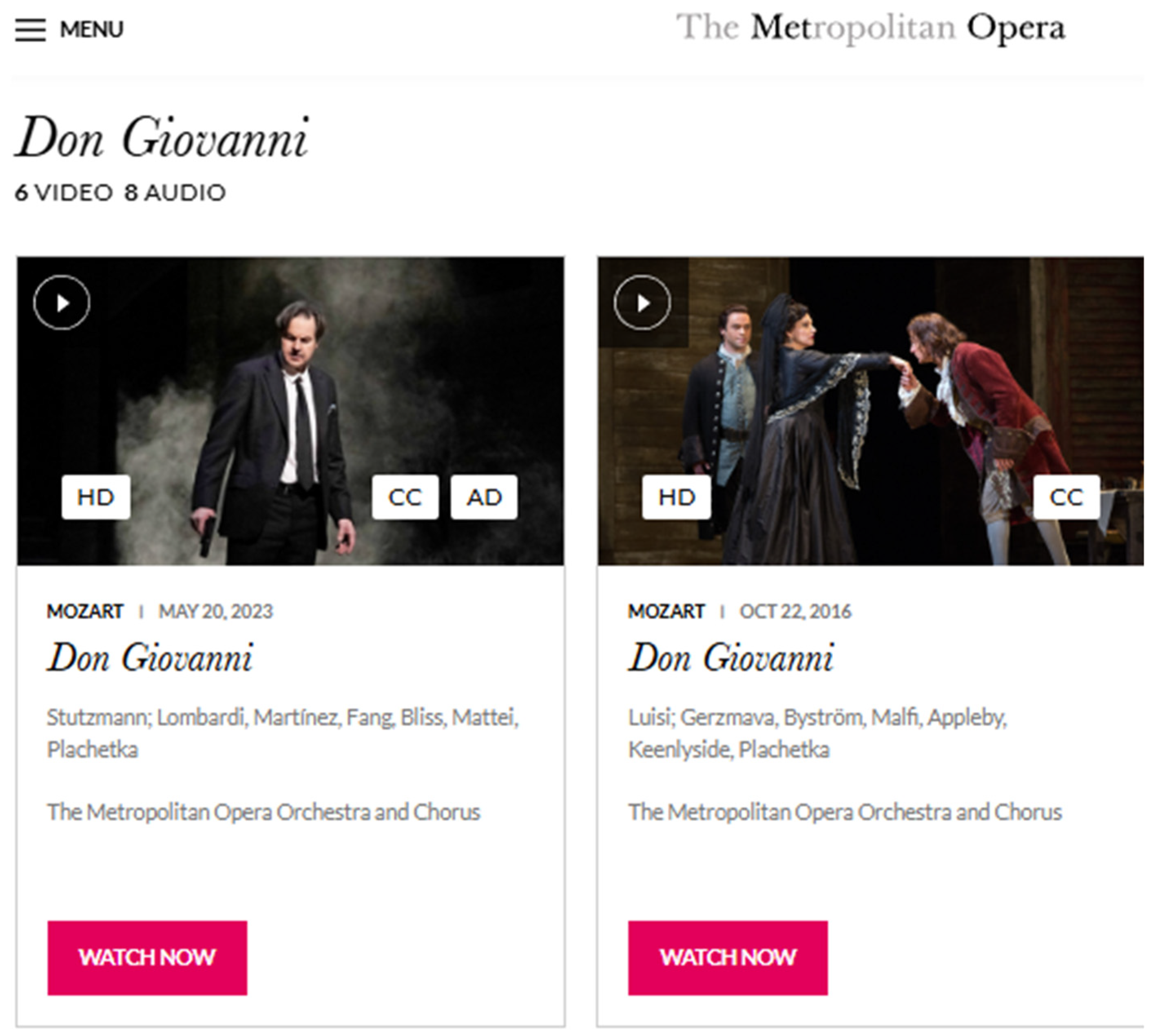The height and width of the screenshot is (1036, 1151).
Task: Click CC badge on 2016 performance
Action: tap(1066, 497)
